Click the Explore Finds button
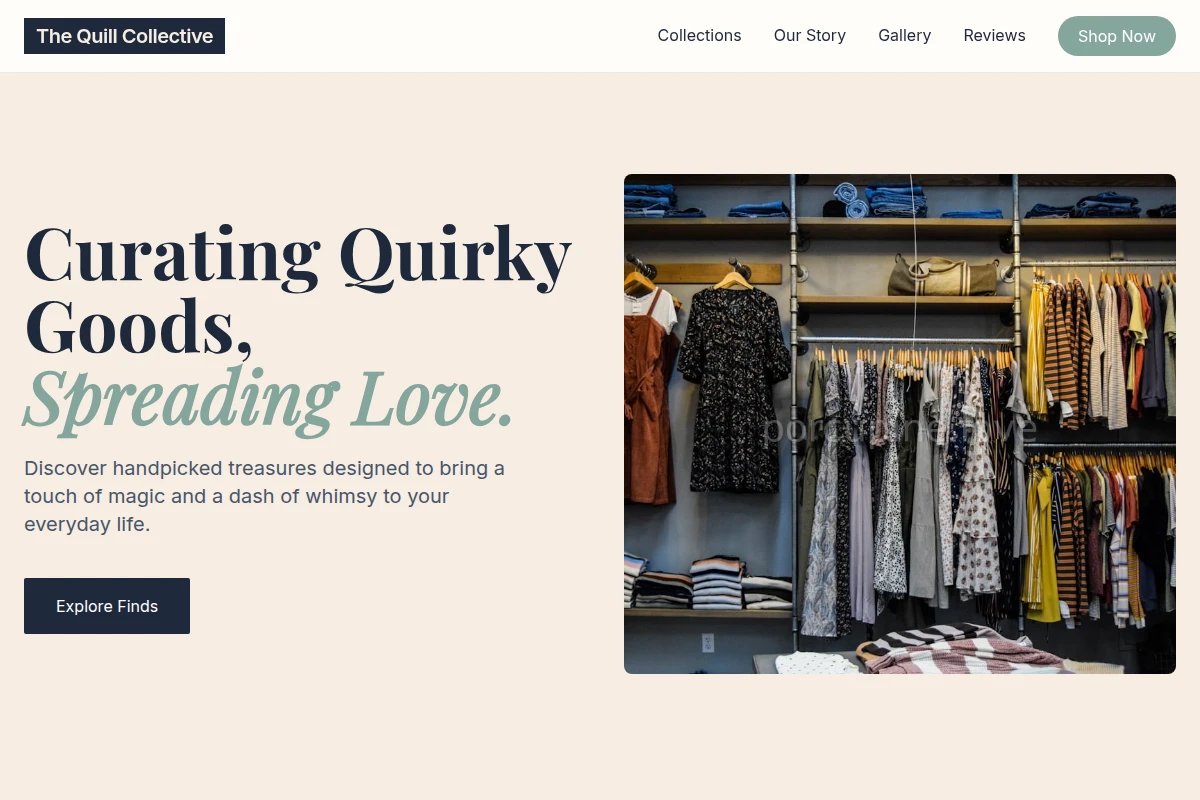 coord(107,606)
